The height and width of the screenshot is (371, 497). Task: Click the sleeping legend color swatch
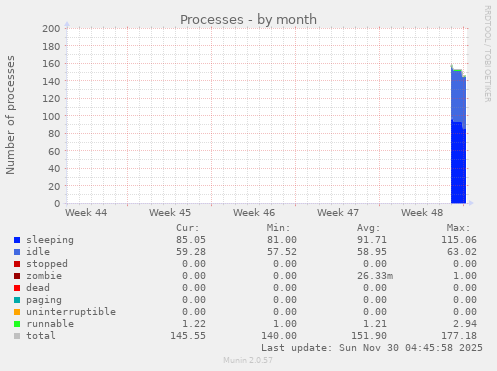pyautogui.click(x=17, y=240)
